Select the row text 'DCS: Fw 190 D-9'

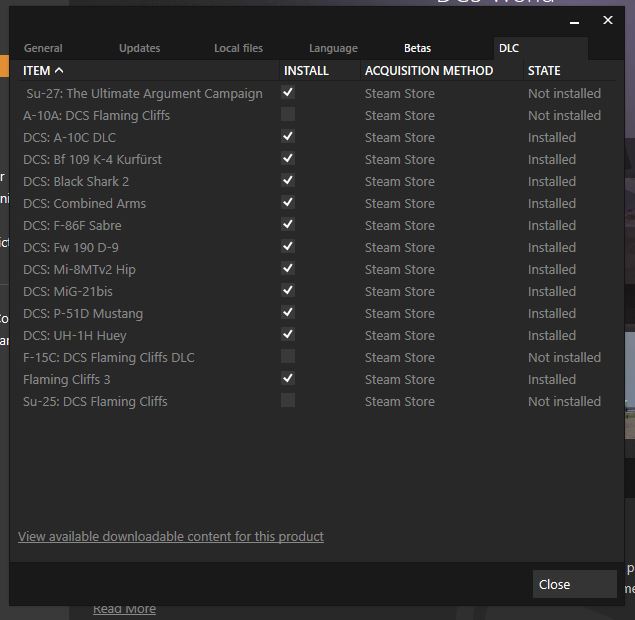pyautogui.click(x=71, y=247)
